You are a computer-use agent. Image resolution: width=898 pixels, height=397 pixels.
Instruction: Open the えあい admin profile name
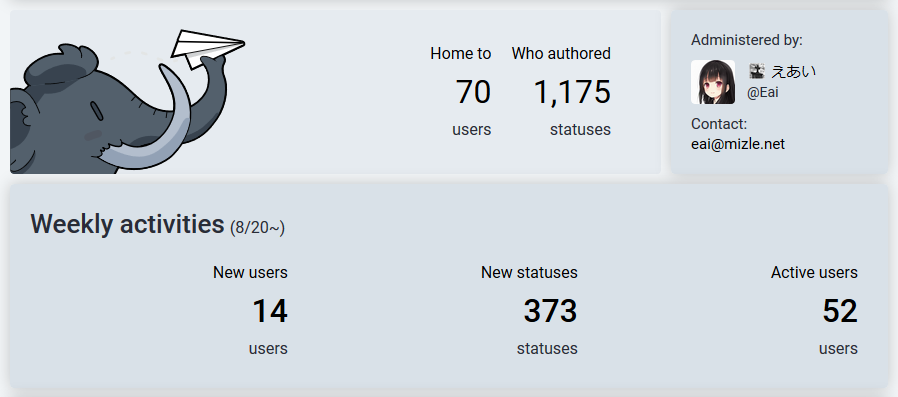point(793,72)
